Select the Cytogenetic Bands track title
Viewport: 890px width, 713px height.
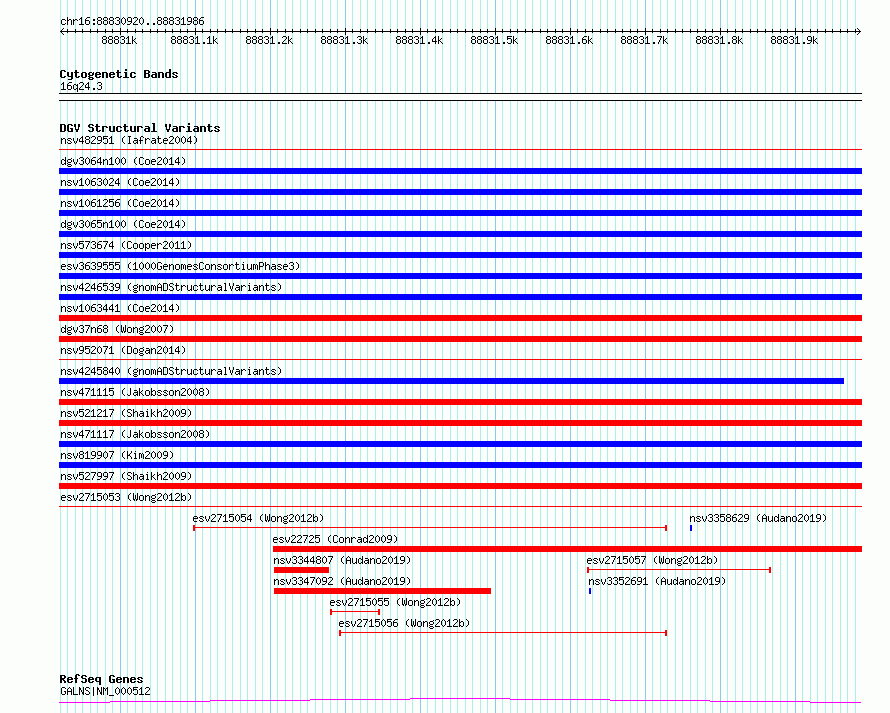(119, 74)
